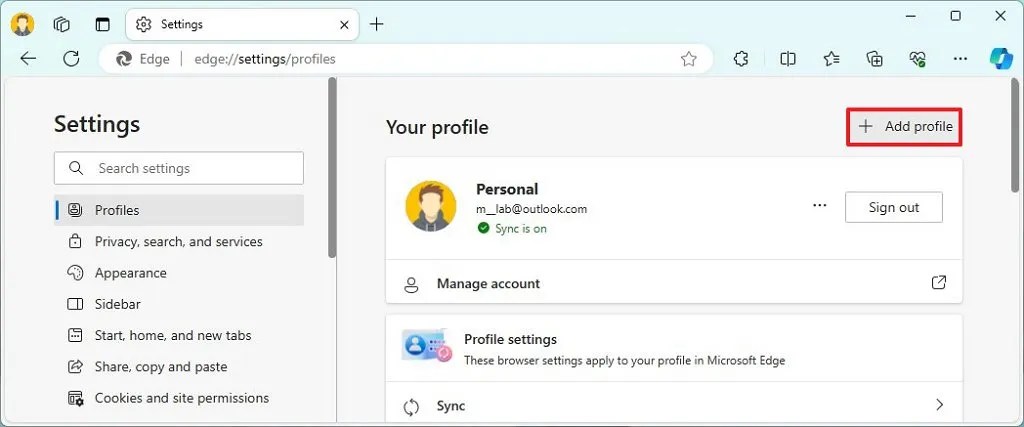1024x427 pixels.
Task: Click the address bar URL
Action: [x=265, y=59]
